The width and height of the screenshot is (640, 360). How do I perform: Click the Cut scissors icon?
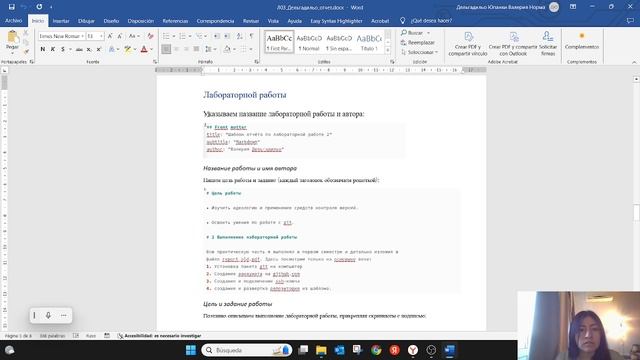click(26, 32)
